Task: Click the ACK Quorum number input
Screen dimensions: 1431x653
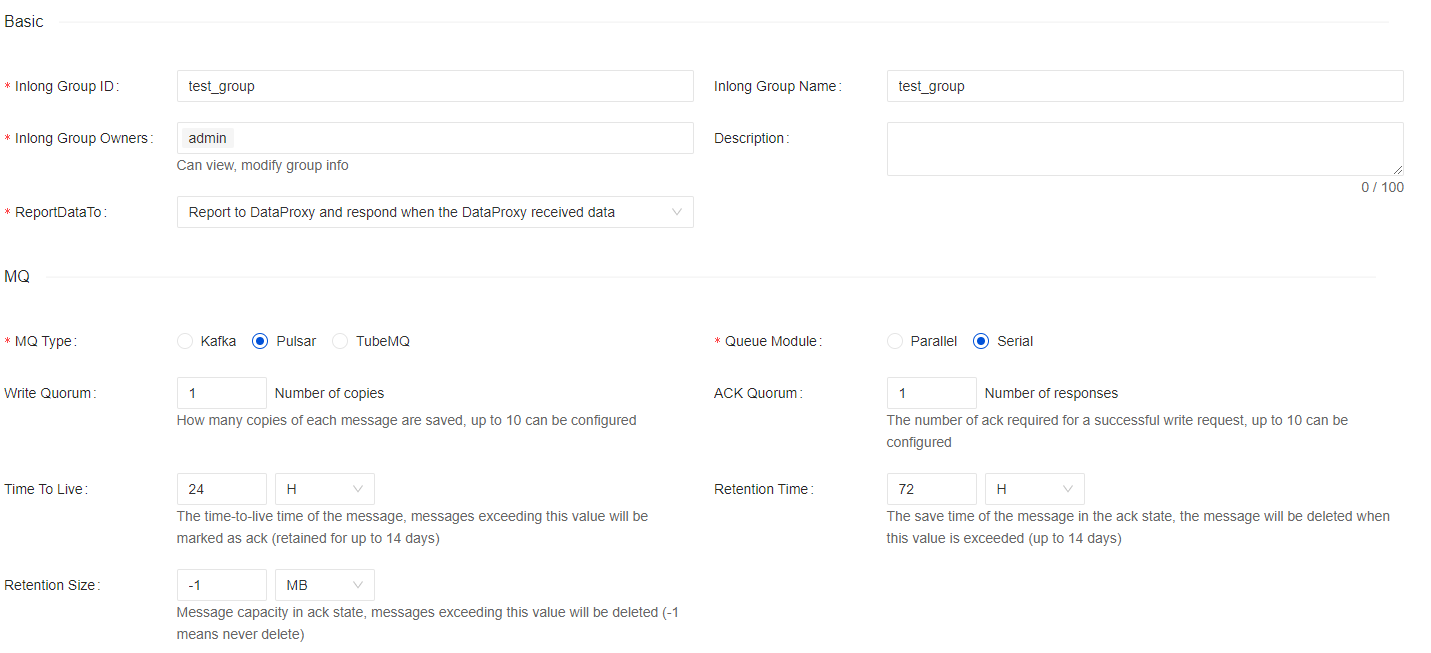Action: coord(931,393)
